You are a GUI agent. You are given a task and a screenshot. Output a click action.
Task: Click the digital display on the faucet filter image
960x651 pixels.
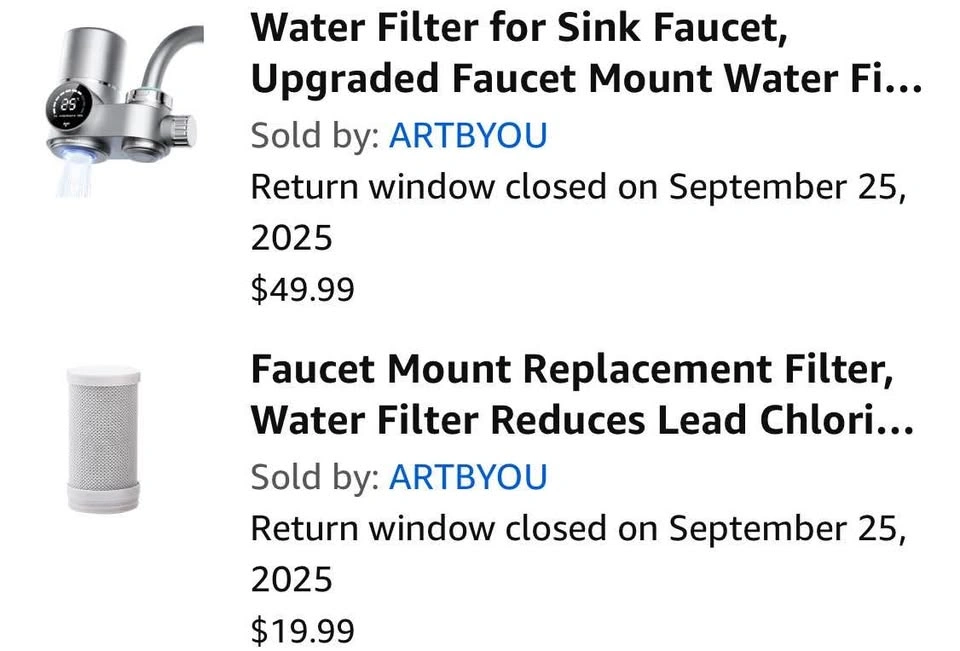coord(69,104)
